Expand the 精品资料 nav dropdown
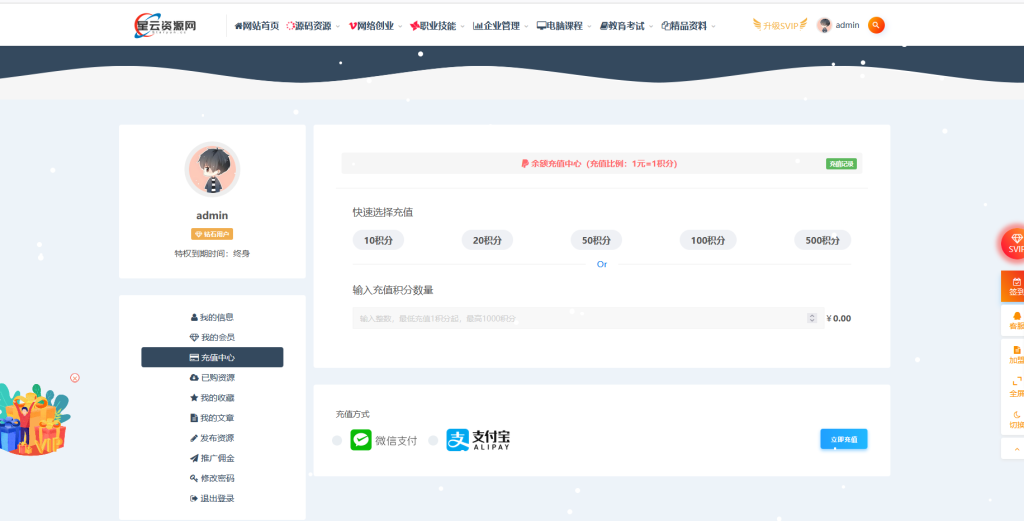This screenshot has height=521, width=1024. (688, 26)
